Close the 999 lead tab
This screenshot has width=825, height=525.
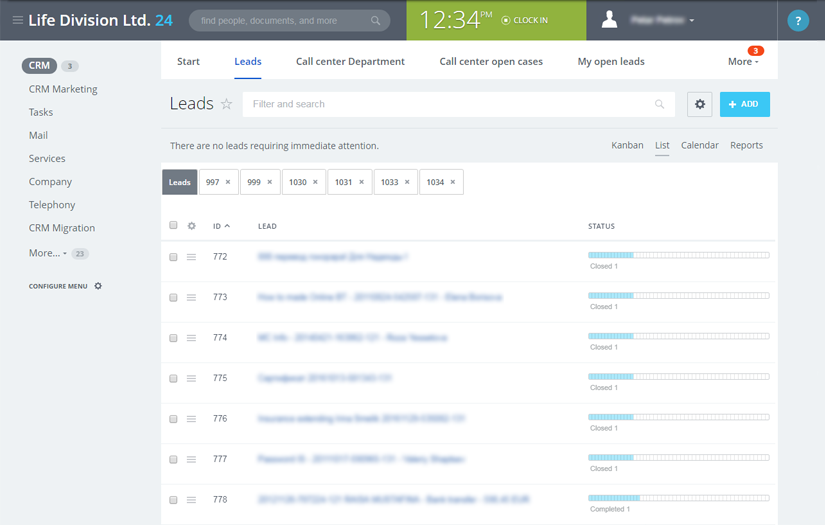[x=269, y=182]
